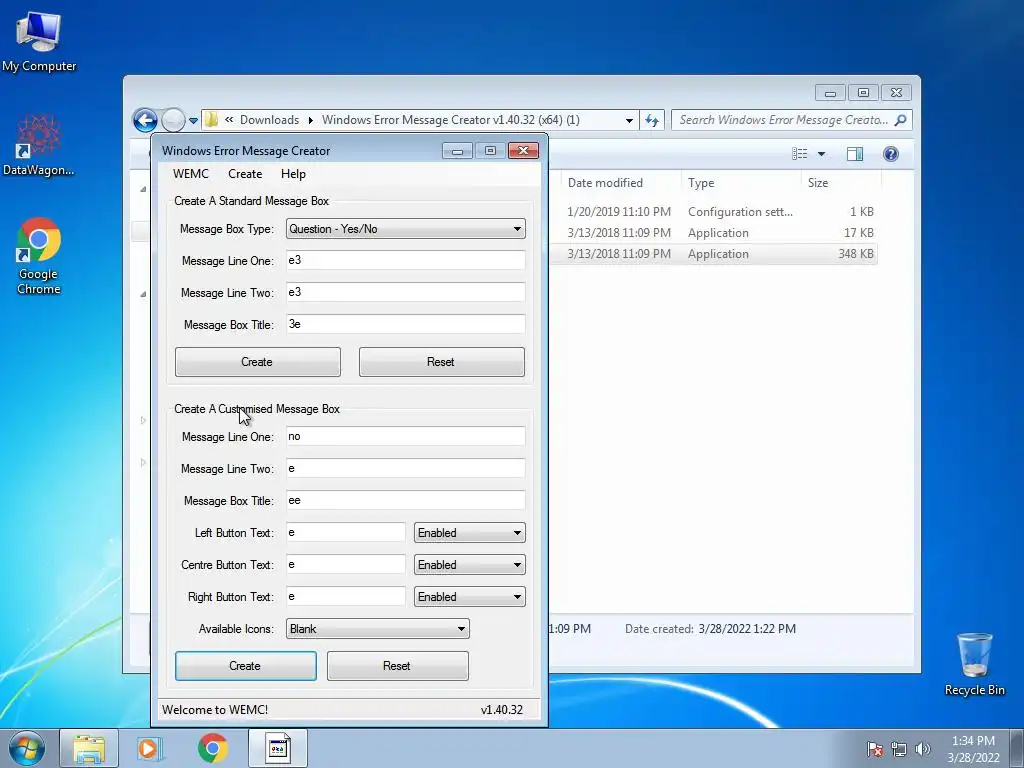
Task: Open the Message Box Type dropdown
Action: tap(406, 229)
